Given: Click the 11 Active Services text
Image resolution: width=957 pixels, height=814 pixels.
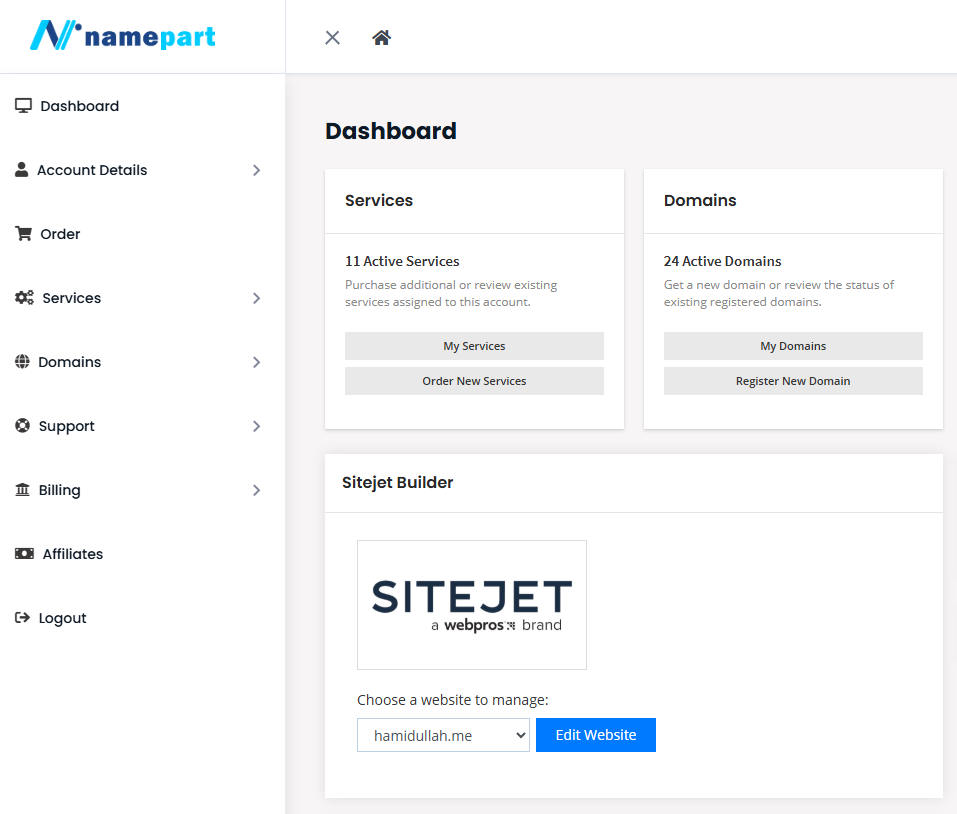Looking at the screenshot, I should 402,261.
